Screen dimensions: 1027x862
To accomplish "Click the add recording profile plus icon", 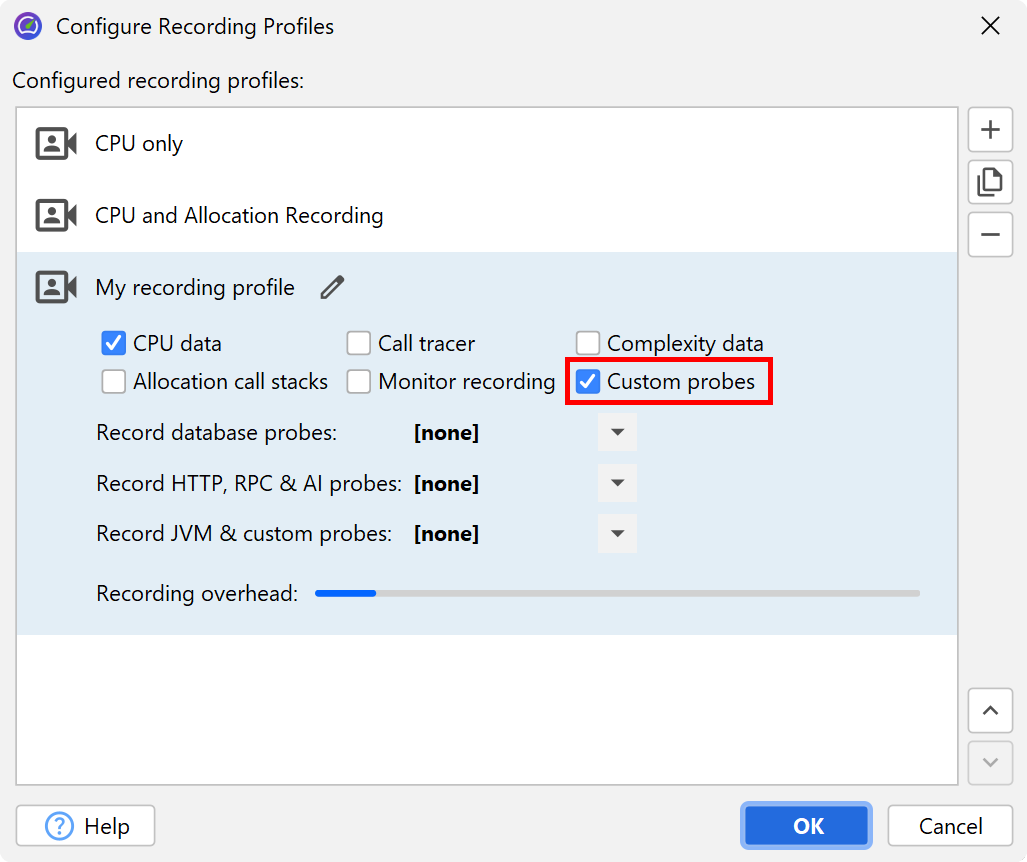I will [990, 130].
